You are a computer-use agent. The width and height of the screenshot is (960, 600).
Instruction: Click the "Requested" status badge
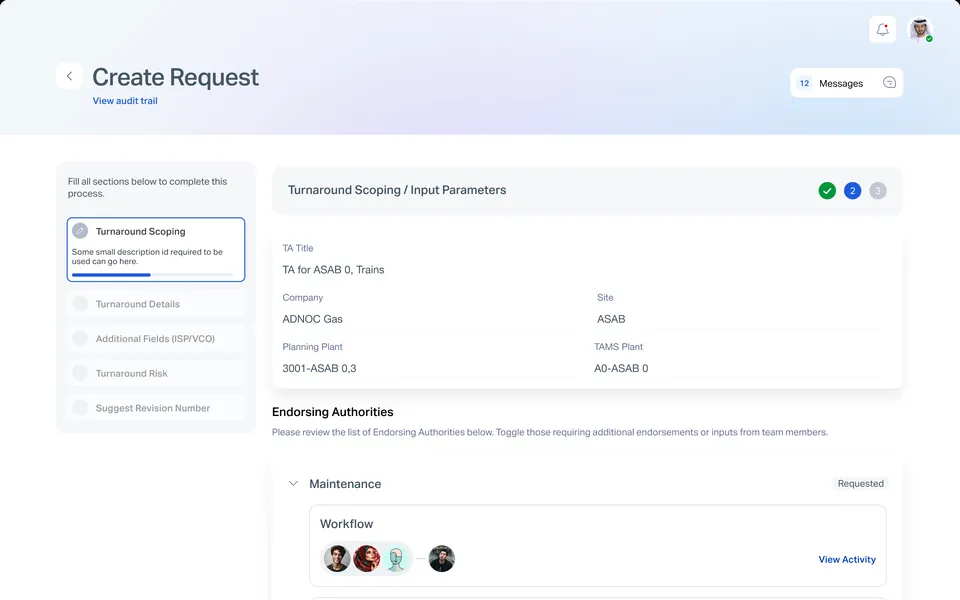860,484
